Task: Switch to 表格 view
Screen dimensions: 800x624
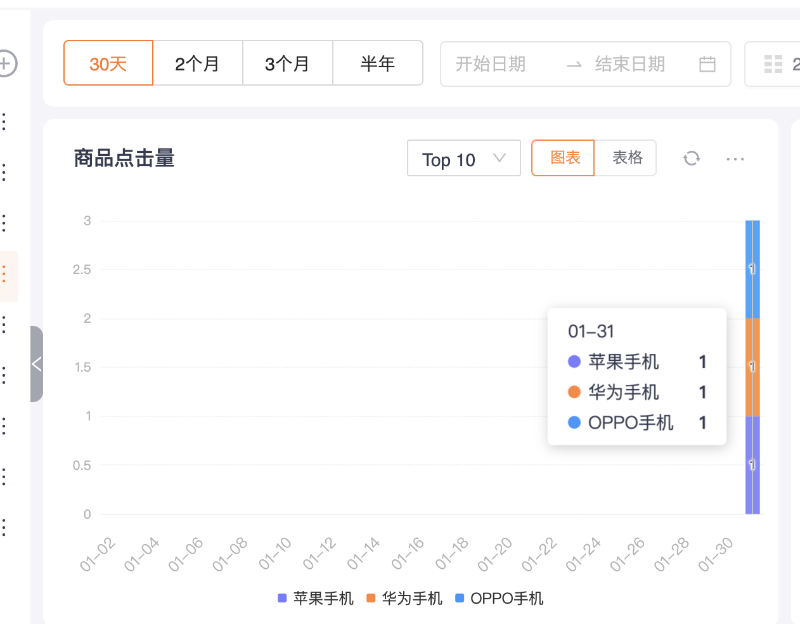Action: (627, 158)
